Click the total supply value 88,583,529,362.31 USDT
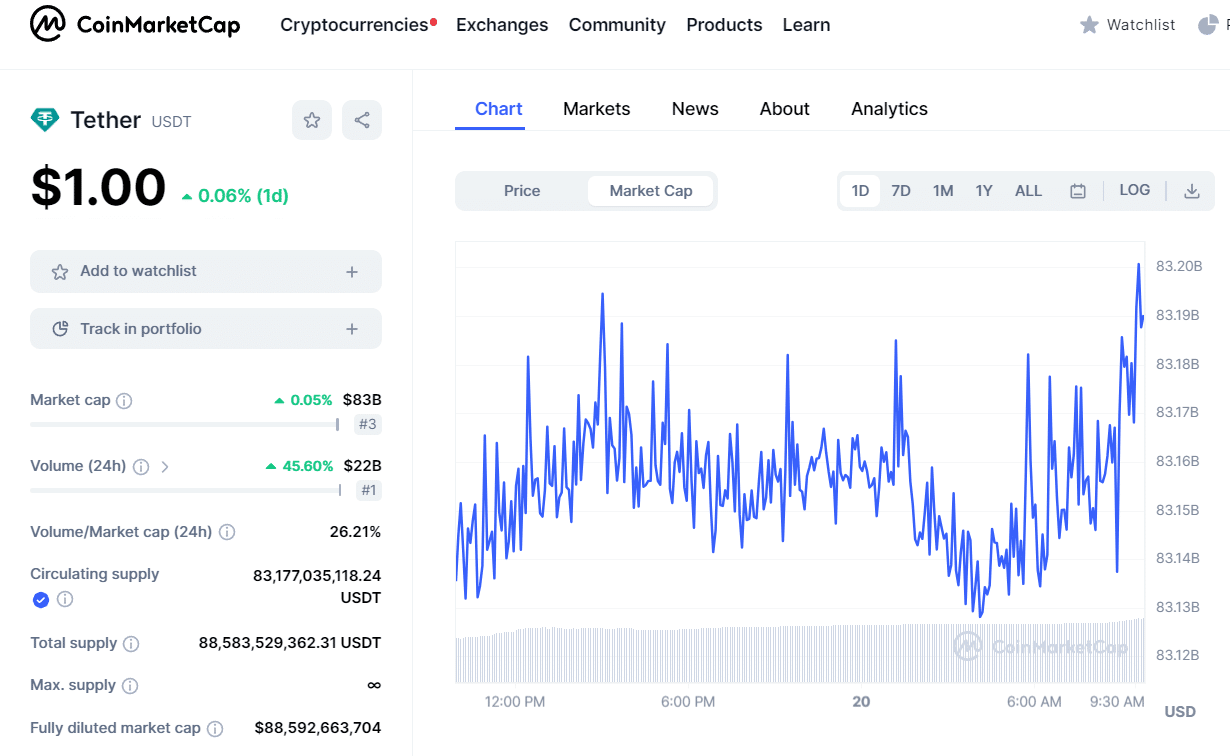This screenshot has height=756, width=1230. (290, 644)
